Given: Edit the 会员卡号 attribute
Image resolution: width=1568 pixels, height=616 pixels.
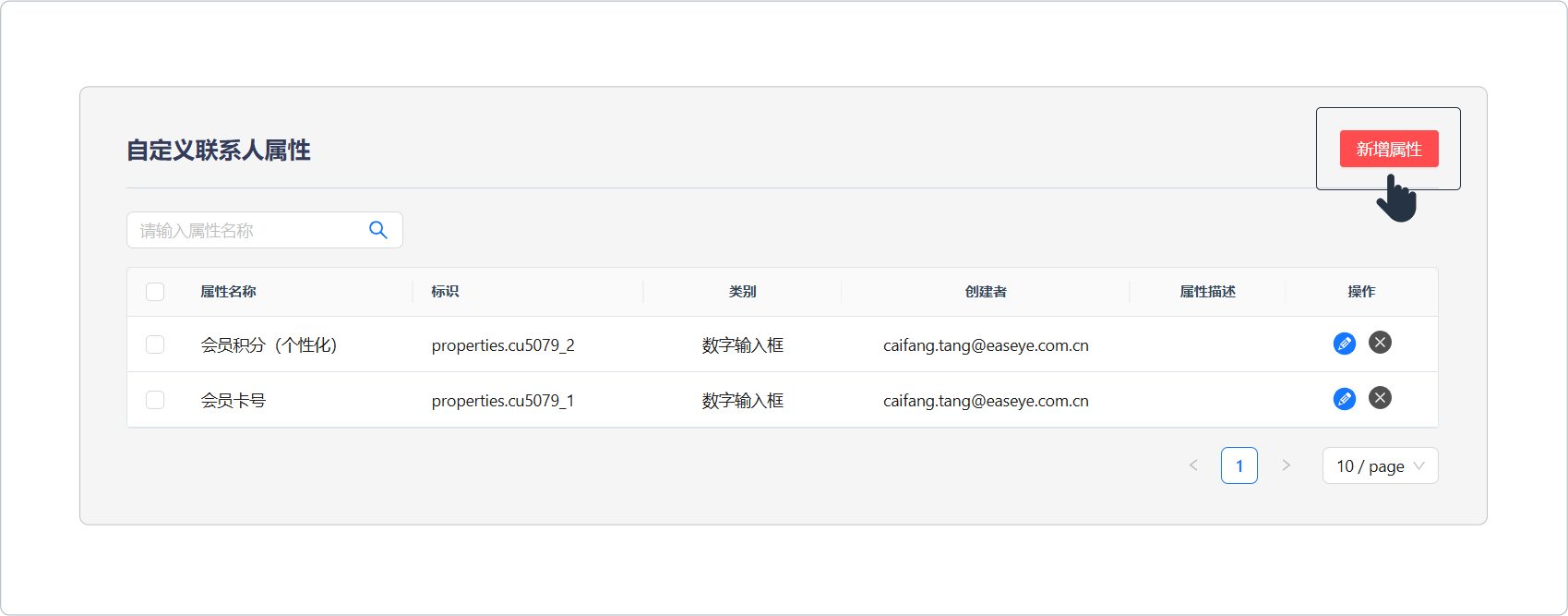Looking at the screenshot, I should [1345, 399].
